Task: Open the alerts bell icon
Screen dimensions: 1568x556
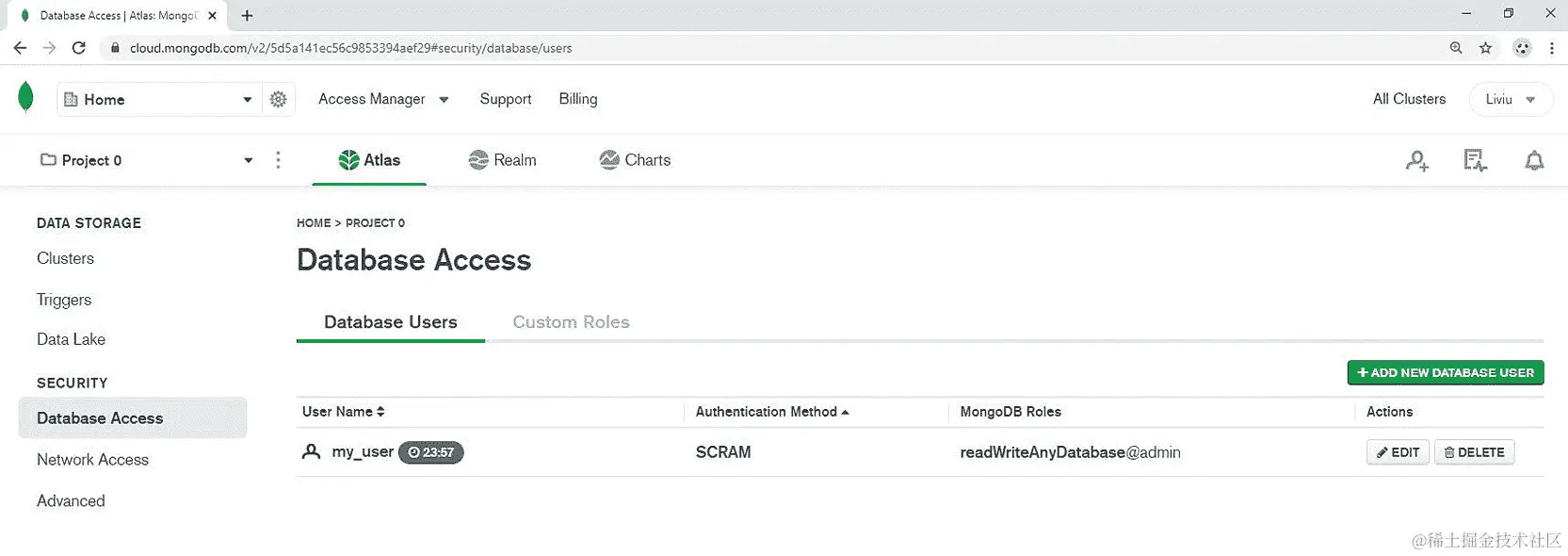Action: 1534,161
